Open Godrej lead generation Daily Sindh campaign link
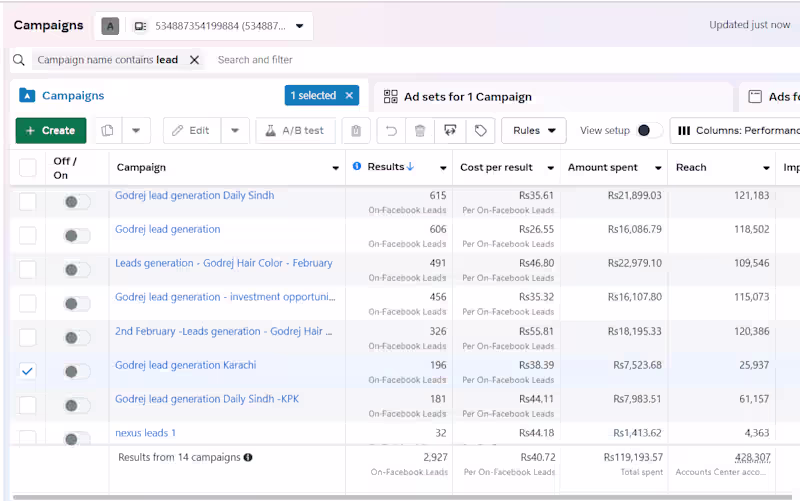 (194, 196)
